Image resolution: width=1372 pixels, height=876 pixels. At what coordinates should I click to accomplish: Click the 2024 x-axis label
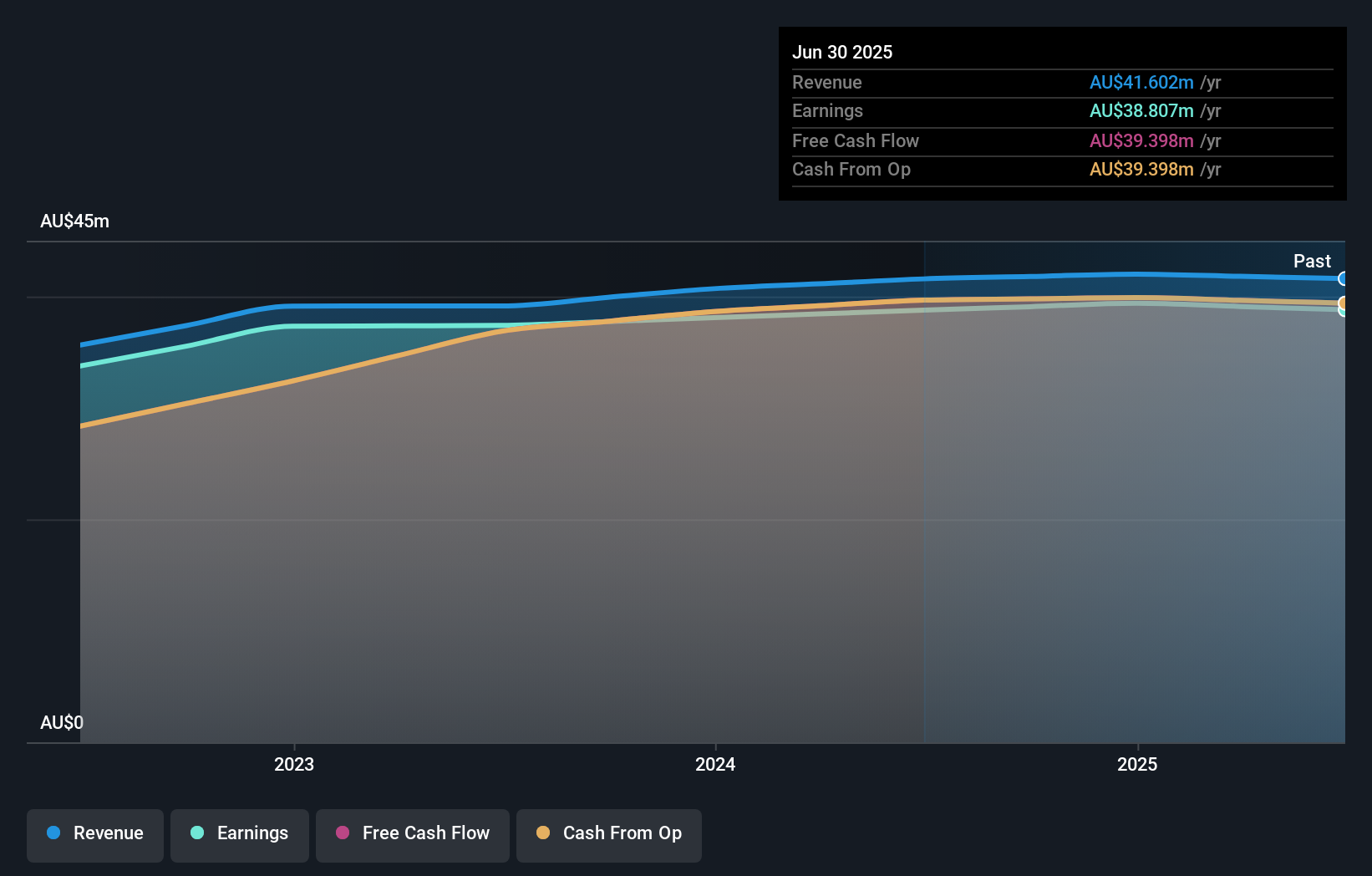click(715, 764)
